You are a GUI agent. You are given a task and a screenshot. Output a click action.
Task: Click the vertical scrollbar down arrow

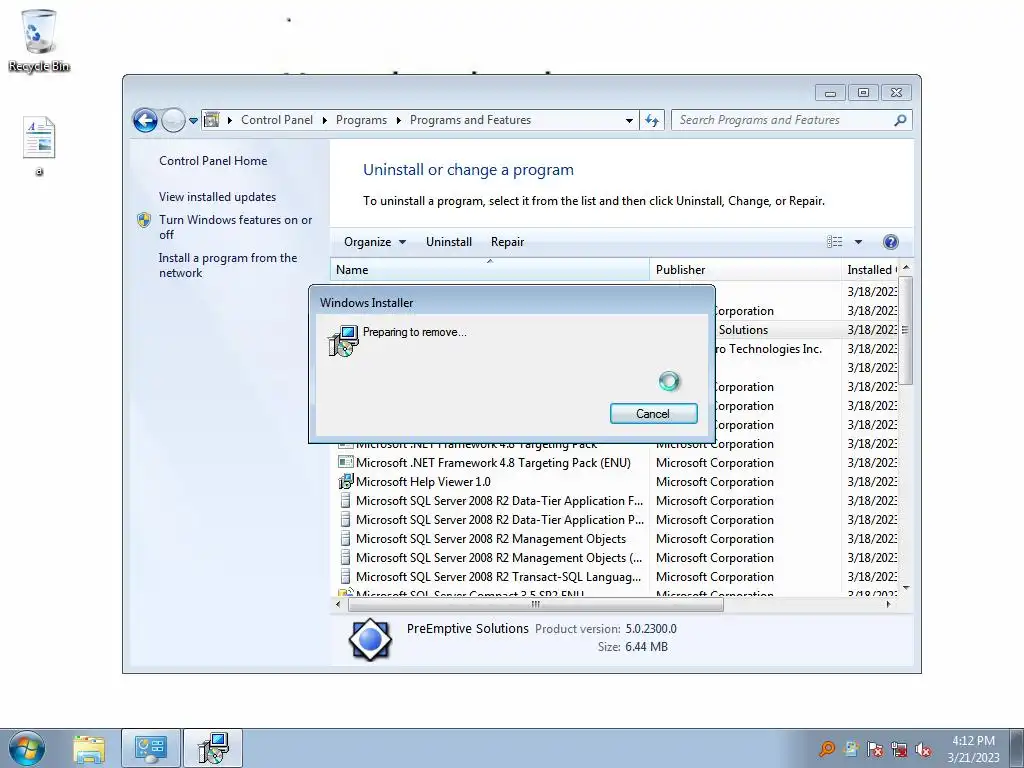(906, 588)
